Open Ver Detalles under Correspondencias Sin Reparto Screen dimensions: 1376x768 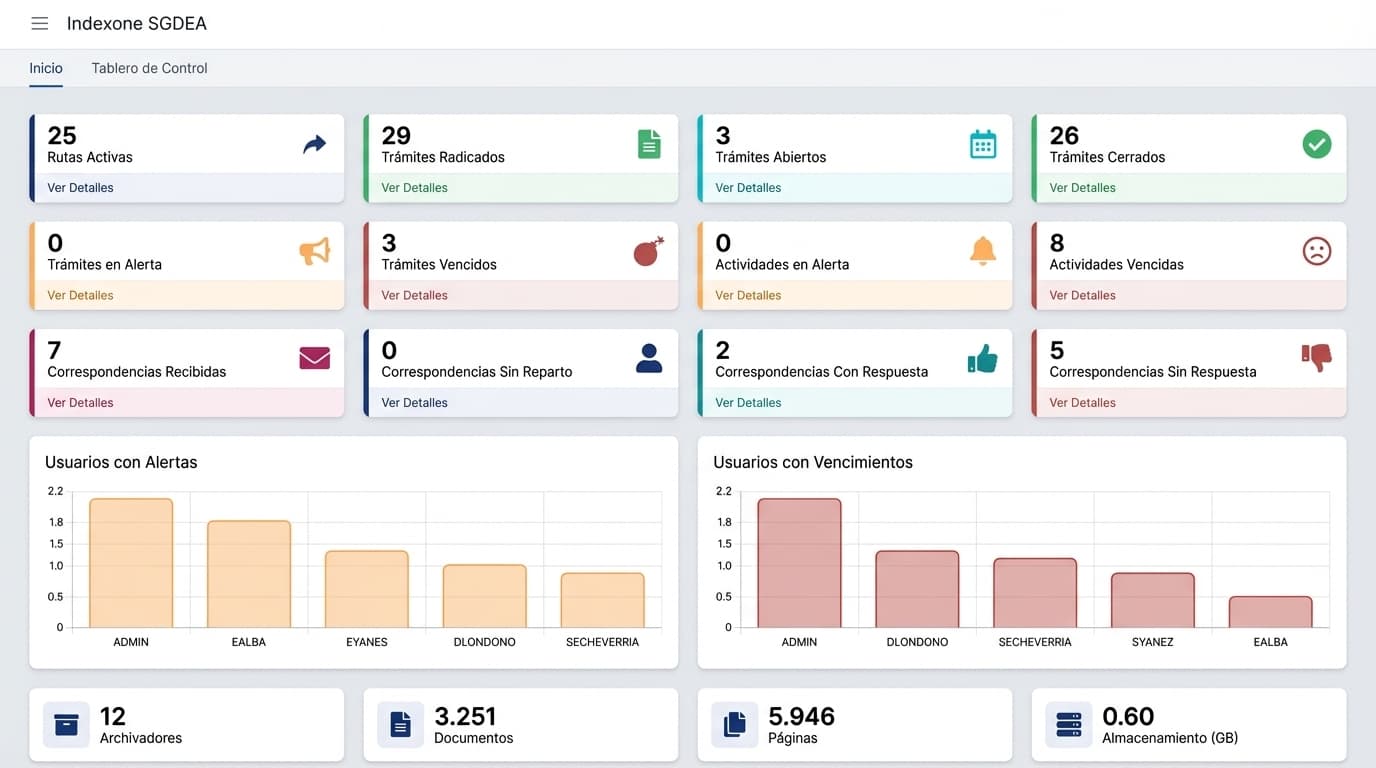coord(414,403)
